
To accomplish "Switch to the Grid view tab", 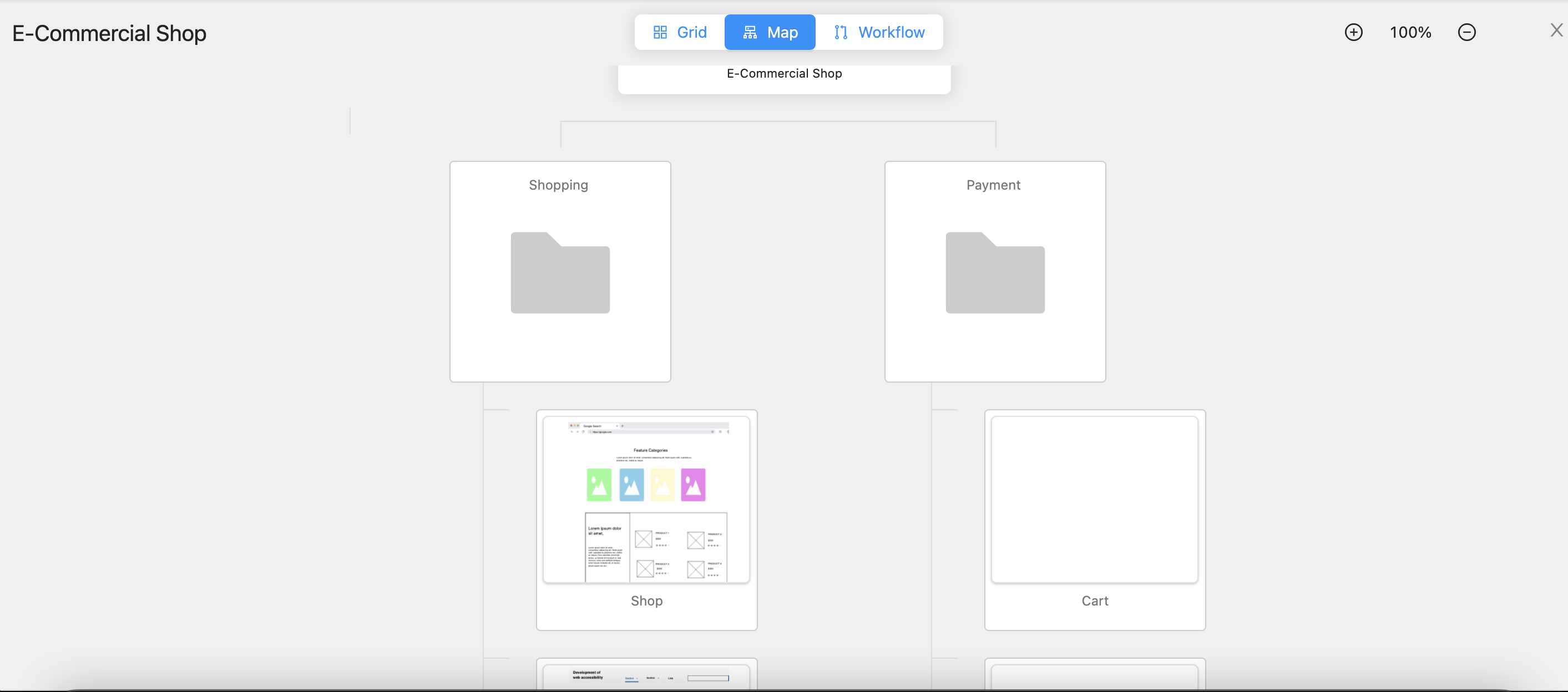I will pyautogui.click(x=679, y=32).
